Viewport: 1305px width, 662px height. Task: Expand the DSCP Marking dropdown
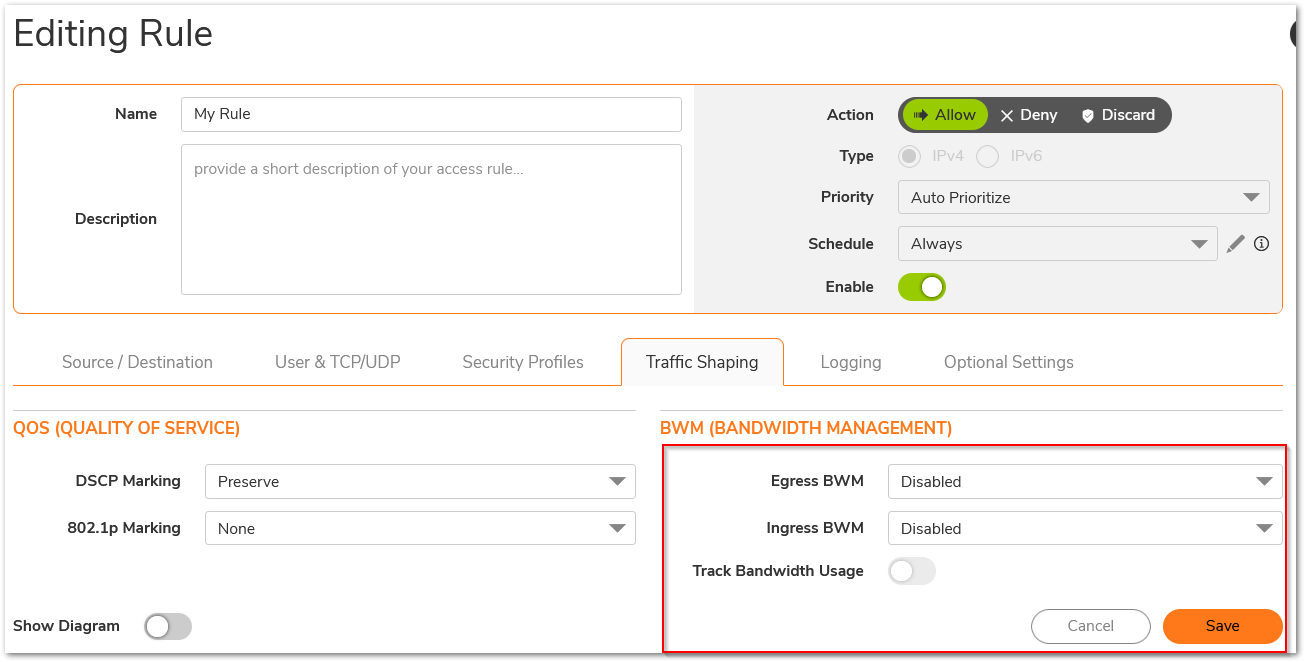[420, 481]
